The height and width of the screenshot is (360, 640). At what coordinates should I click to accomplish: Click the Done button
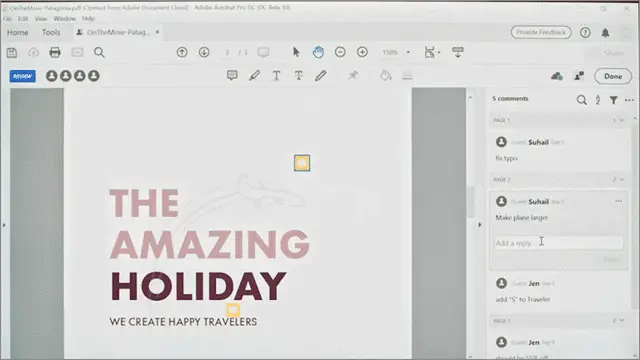coord(613,76)
